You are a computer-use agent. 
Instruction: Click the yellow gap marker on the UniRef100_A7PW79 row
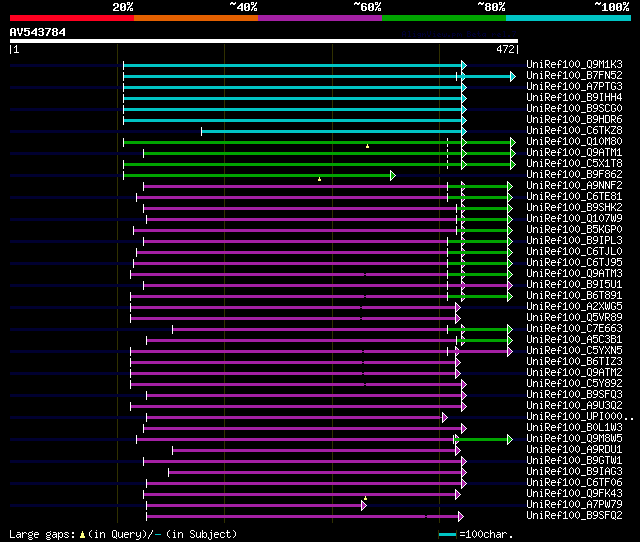coord(365,498)
